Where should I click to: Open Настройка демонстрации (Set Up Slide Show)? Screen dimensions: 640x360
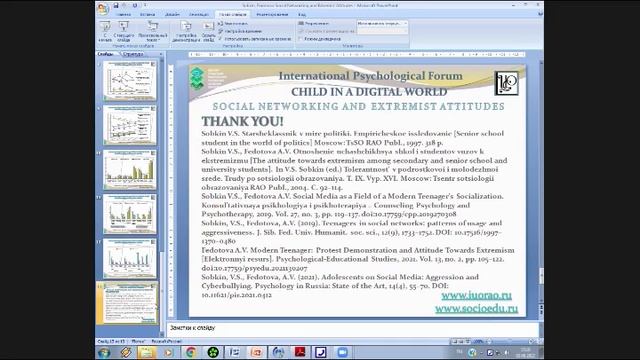(x=186, y=31)
